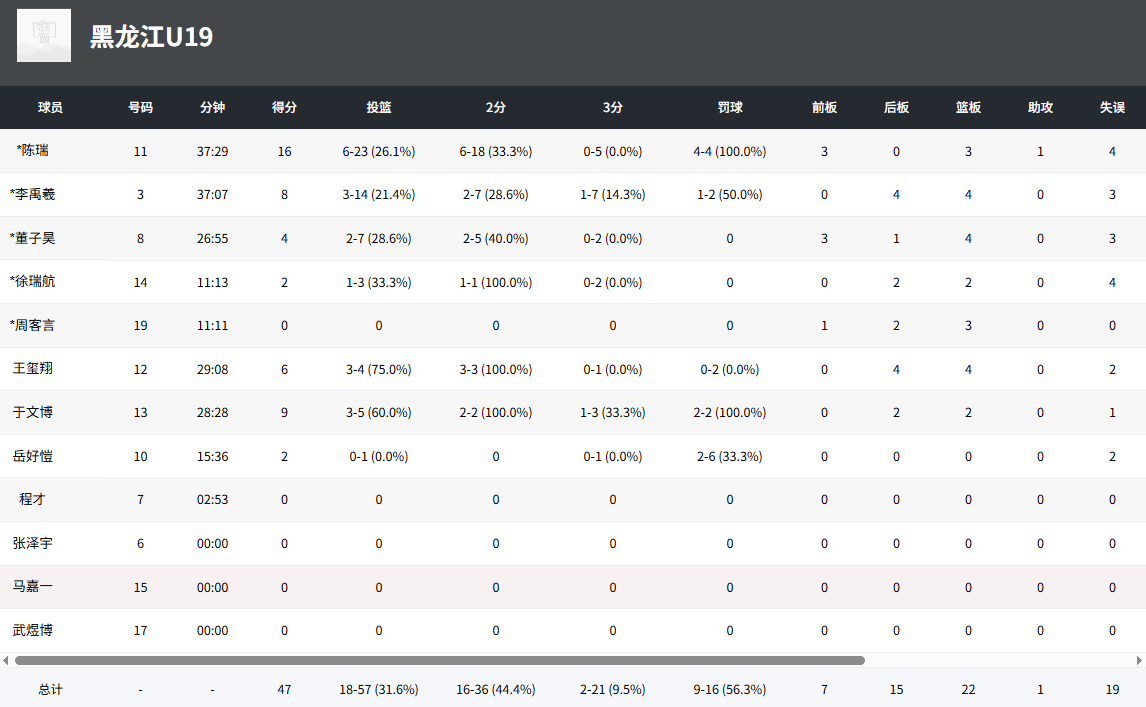This screenshot has width=1146, height=707.
Task: Click 于文博's minutes 28:28
Action: (213, 412)
